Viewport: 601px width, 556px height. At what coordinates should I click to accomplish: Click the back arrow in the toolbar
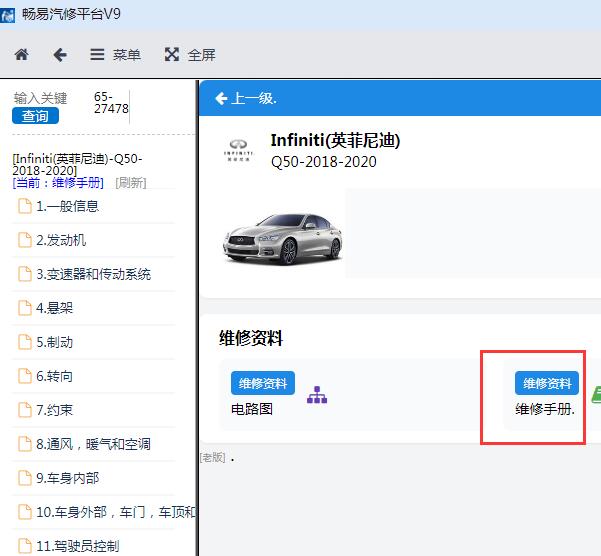coord(60,55)
